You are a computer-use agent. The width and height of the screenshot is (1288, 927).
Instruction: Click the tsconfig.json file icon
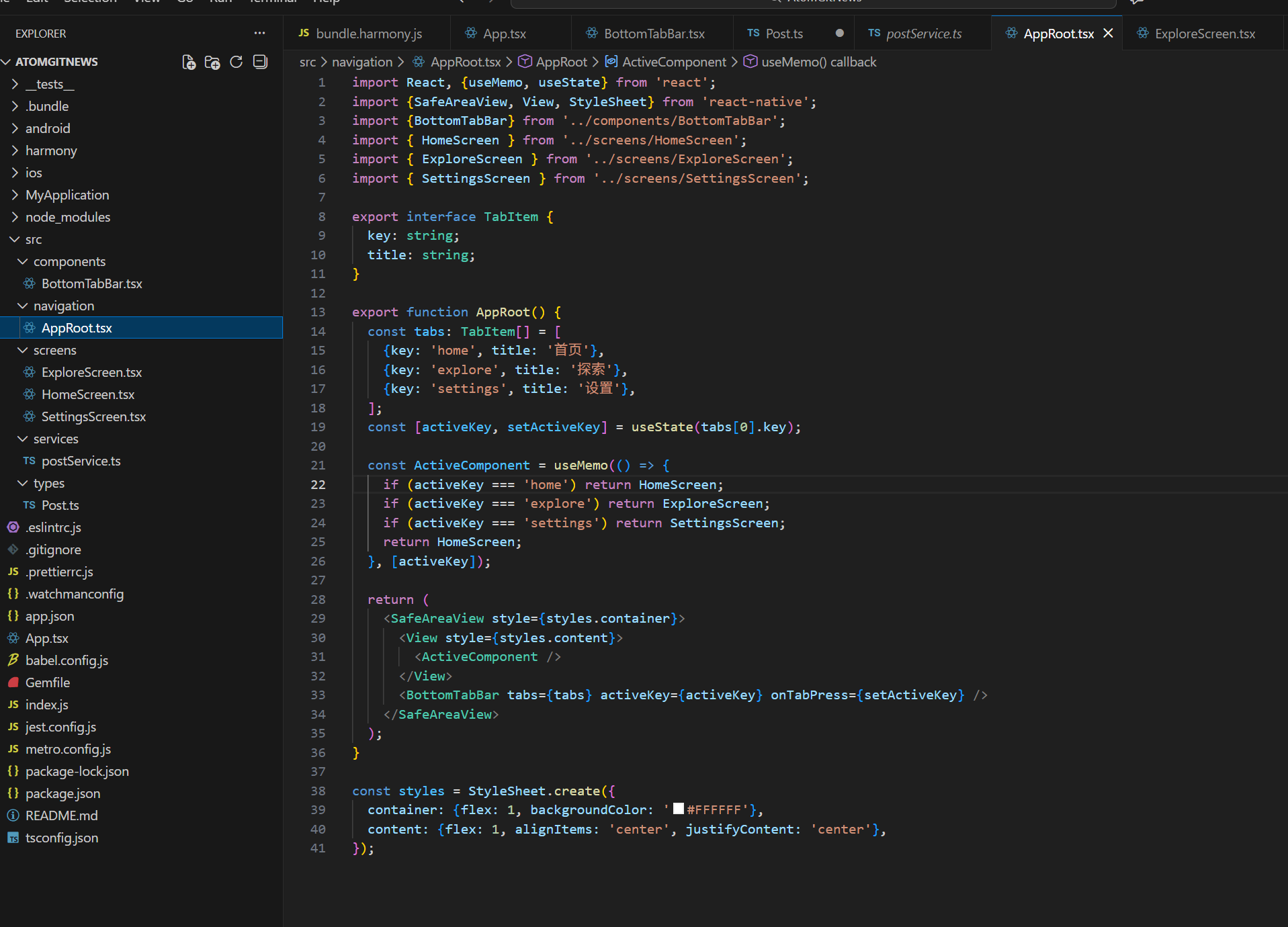[x=13, y=838]
